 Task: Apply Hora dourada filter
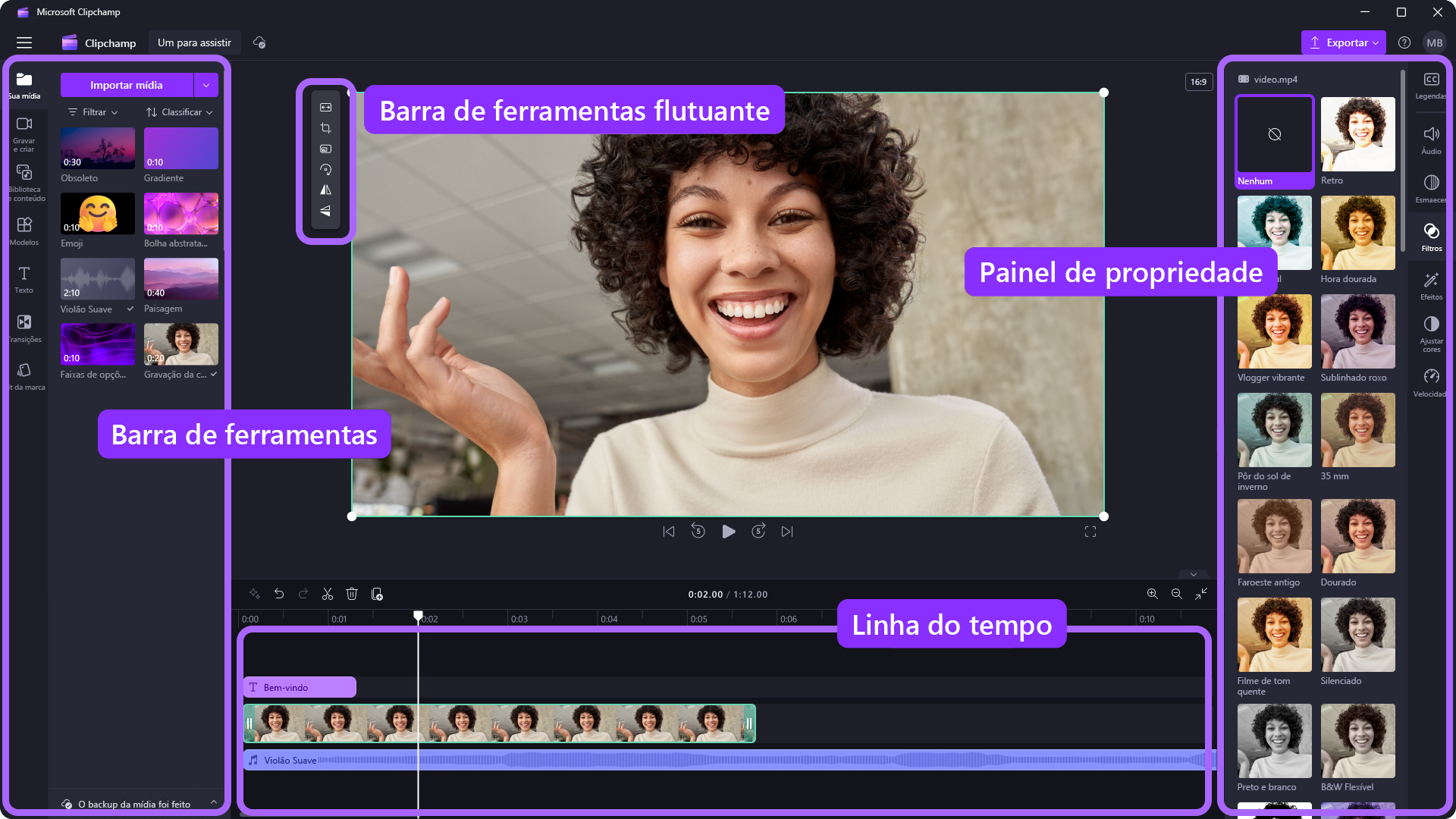1357,233
